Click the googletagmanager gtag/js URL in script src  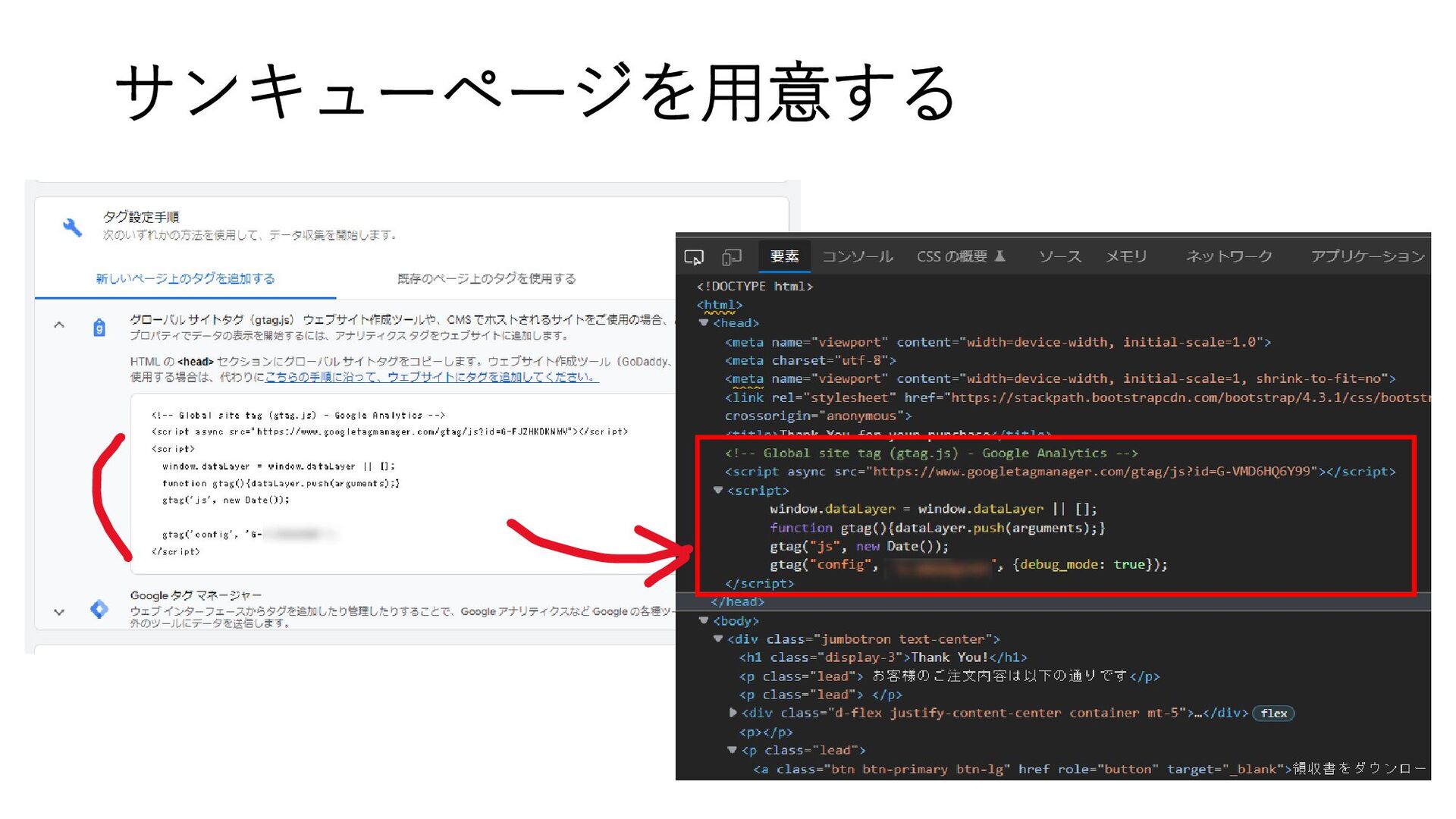click(1091, 472)
